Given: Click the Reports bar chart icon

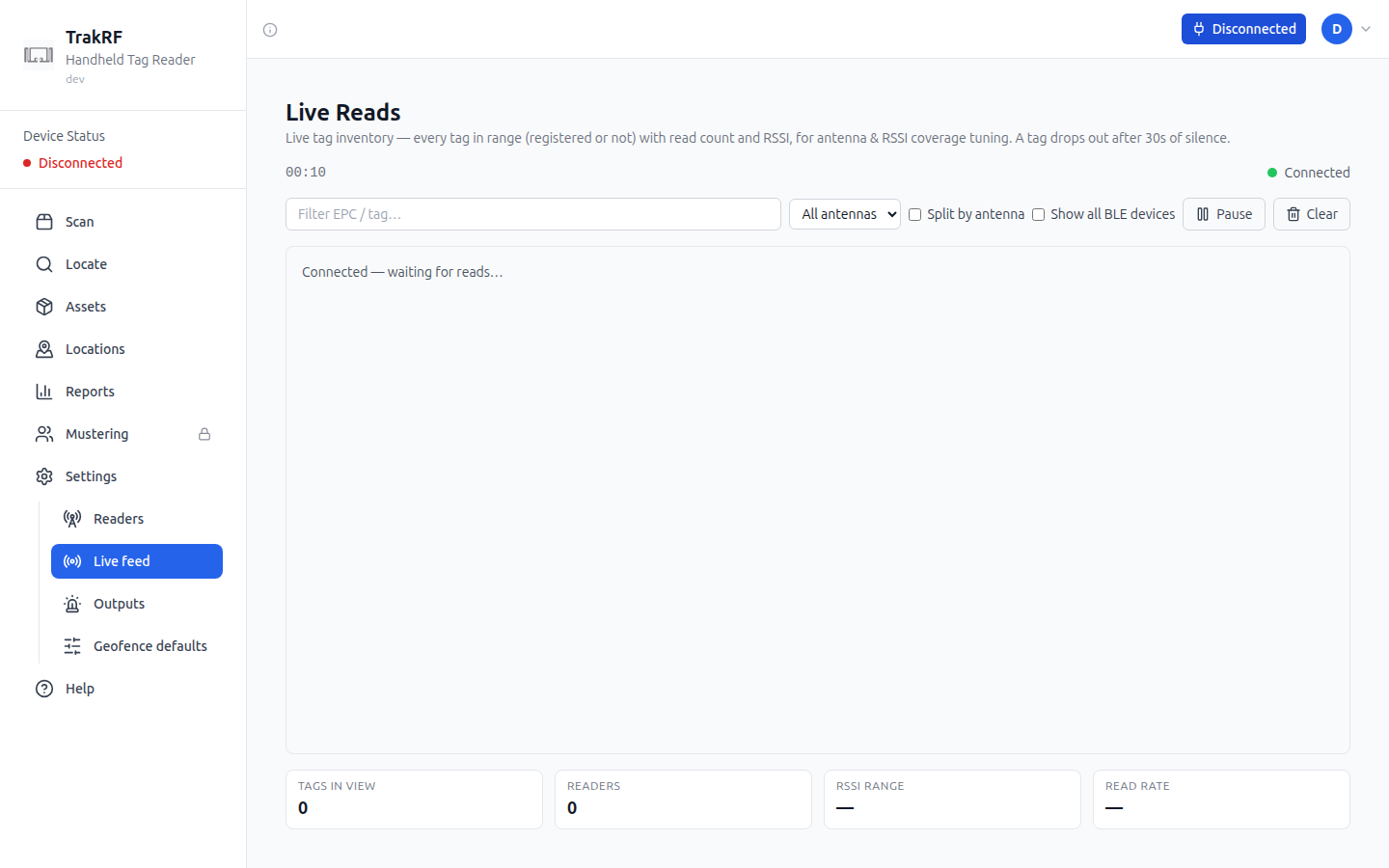Looking at the screenshot, I should click(x=44, y=392).
